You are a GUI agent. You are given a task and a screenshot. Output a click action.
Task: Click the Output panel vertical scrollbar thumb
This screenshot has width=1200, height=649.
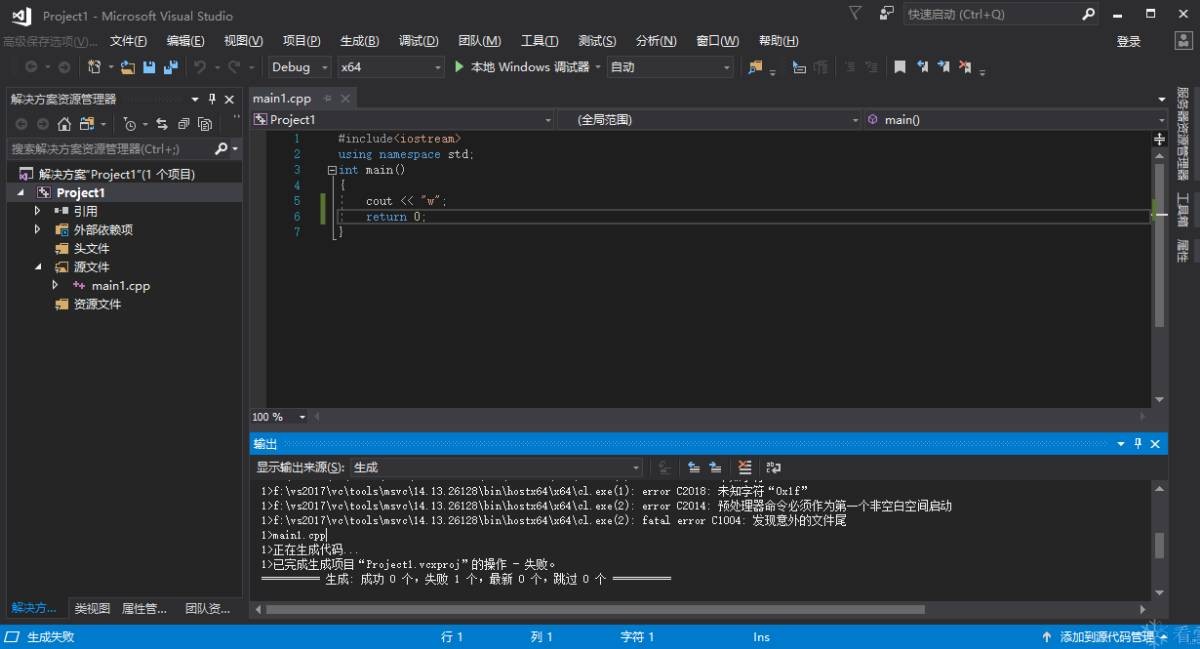pyautogui.click(x=1159, y=545)
